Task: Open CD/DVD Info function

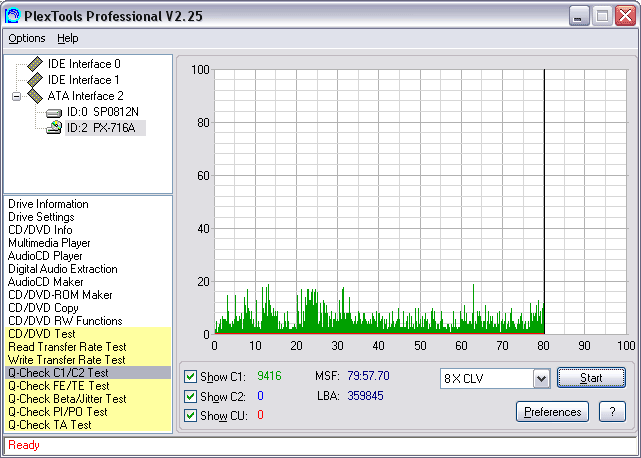Action: point(40,230)
